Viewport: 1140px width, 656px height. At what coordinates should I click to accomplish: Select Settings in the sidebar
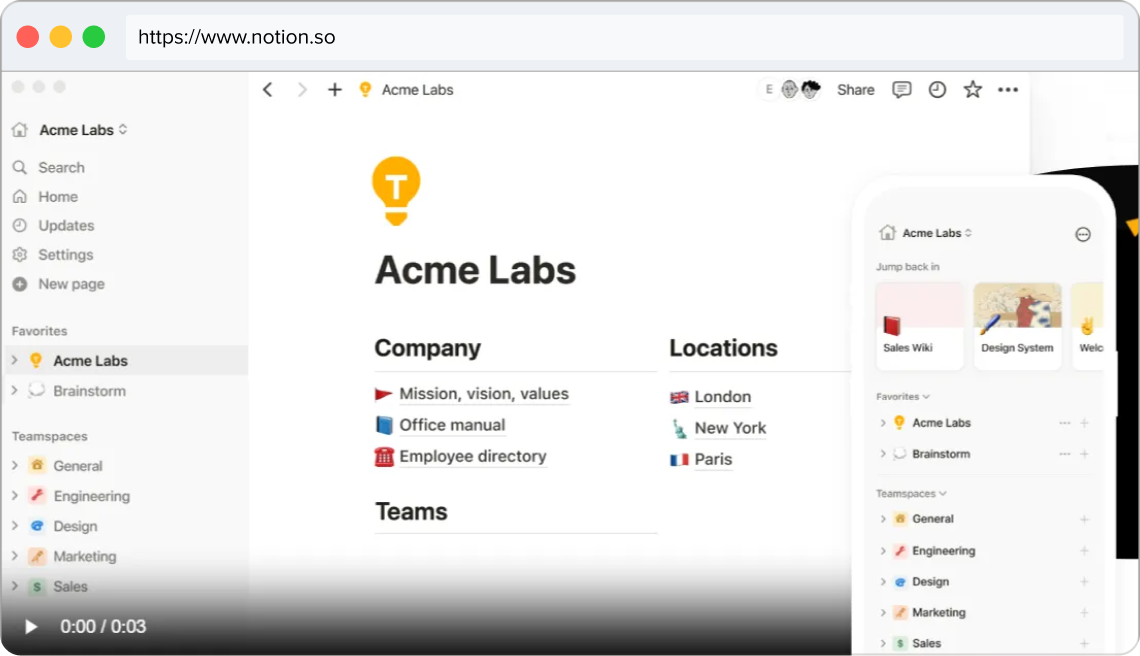click(65, 255)
